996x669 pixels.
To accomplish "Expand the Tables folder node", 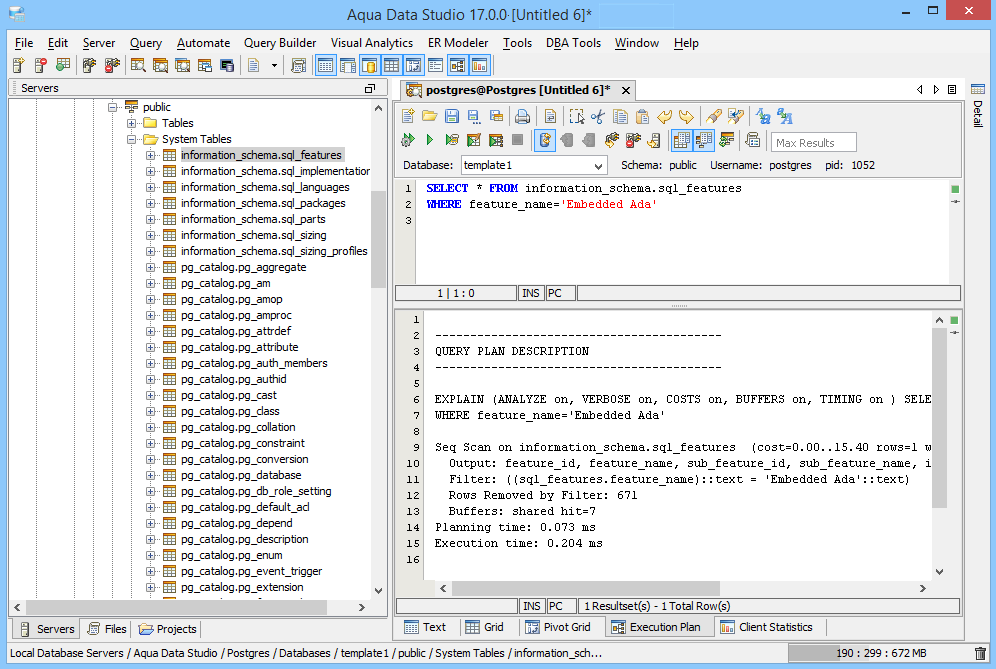I will pos(131,123).
